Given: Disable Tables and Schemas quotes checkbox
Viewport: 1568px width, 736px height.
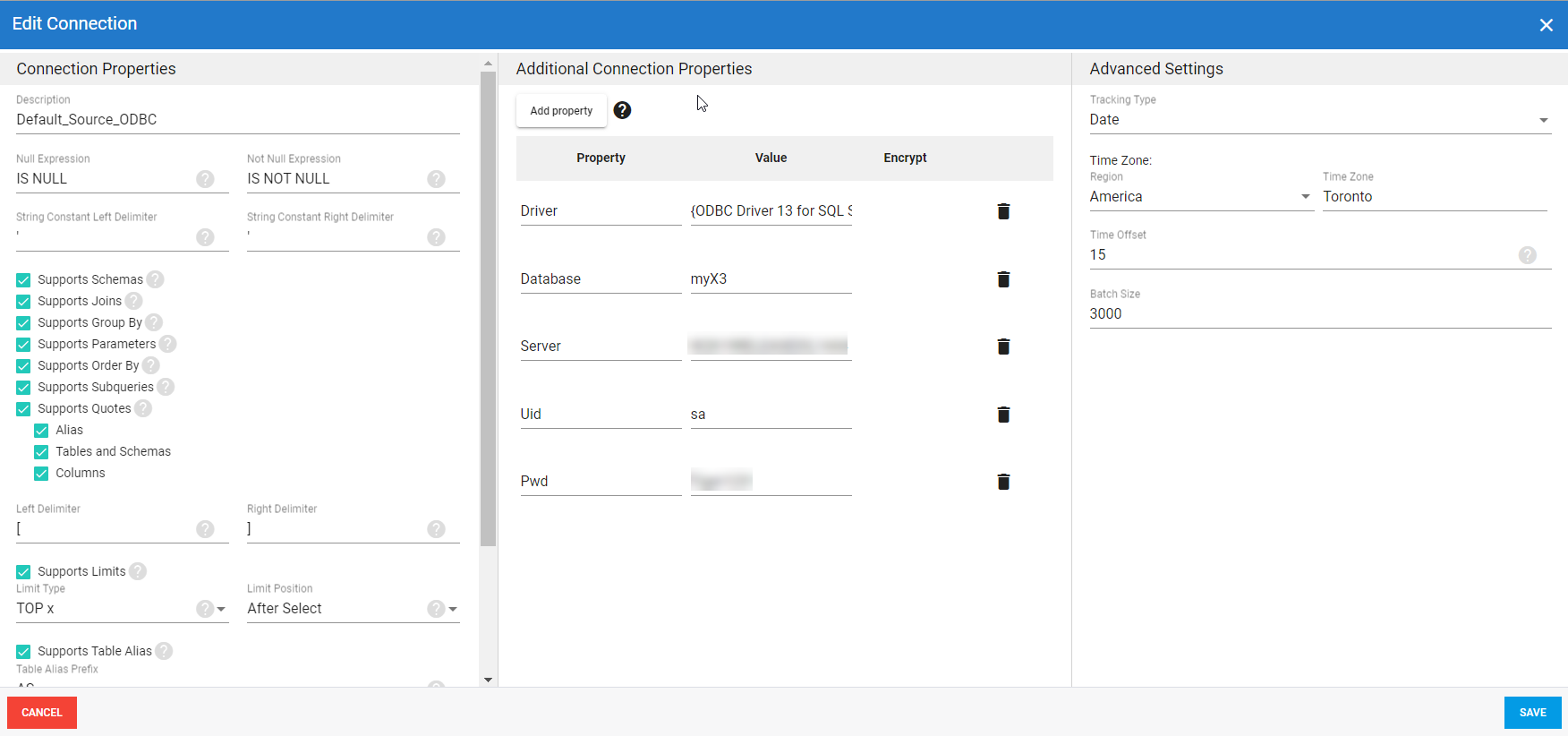Looking at the screenshot, I should pyautogui.click(x=41, y=452).
